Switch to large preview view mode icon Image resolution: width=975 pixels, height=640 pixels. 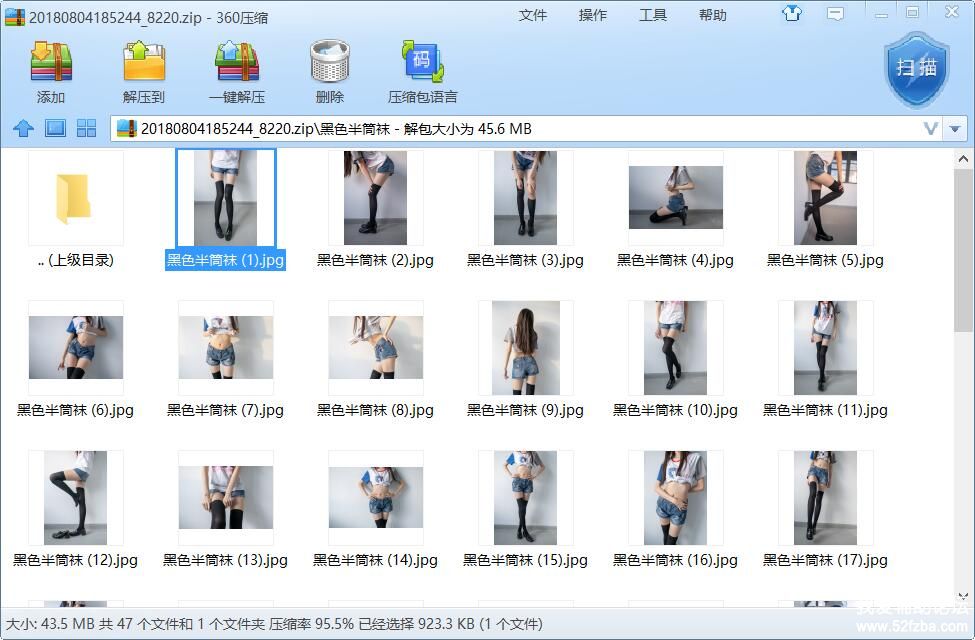point(55,129)
